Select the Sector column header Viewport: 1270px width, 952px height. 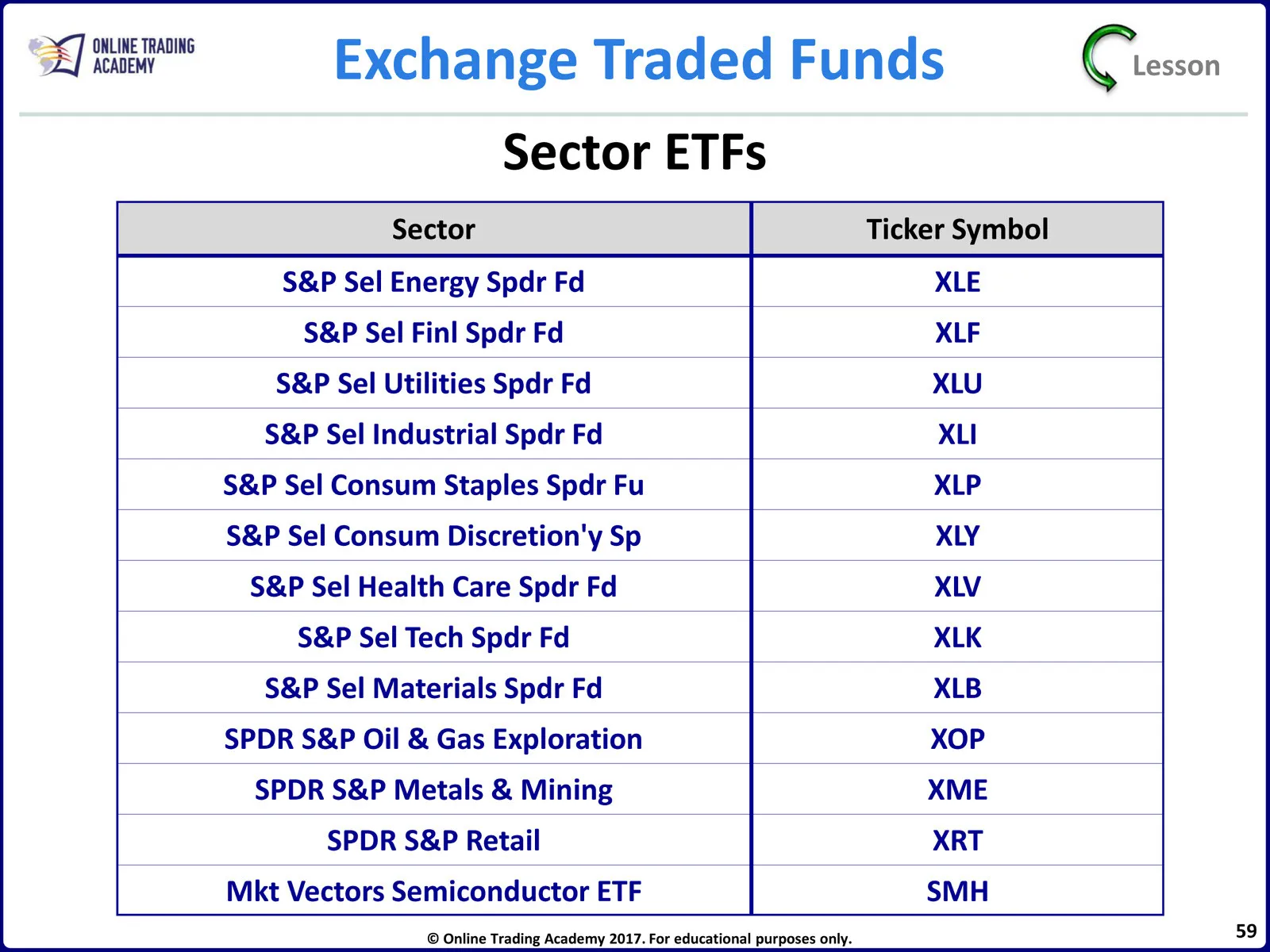tap(433, 229)
